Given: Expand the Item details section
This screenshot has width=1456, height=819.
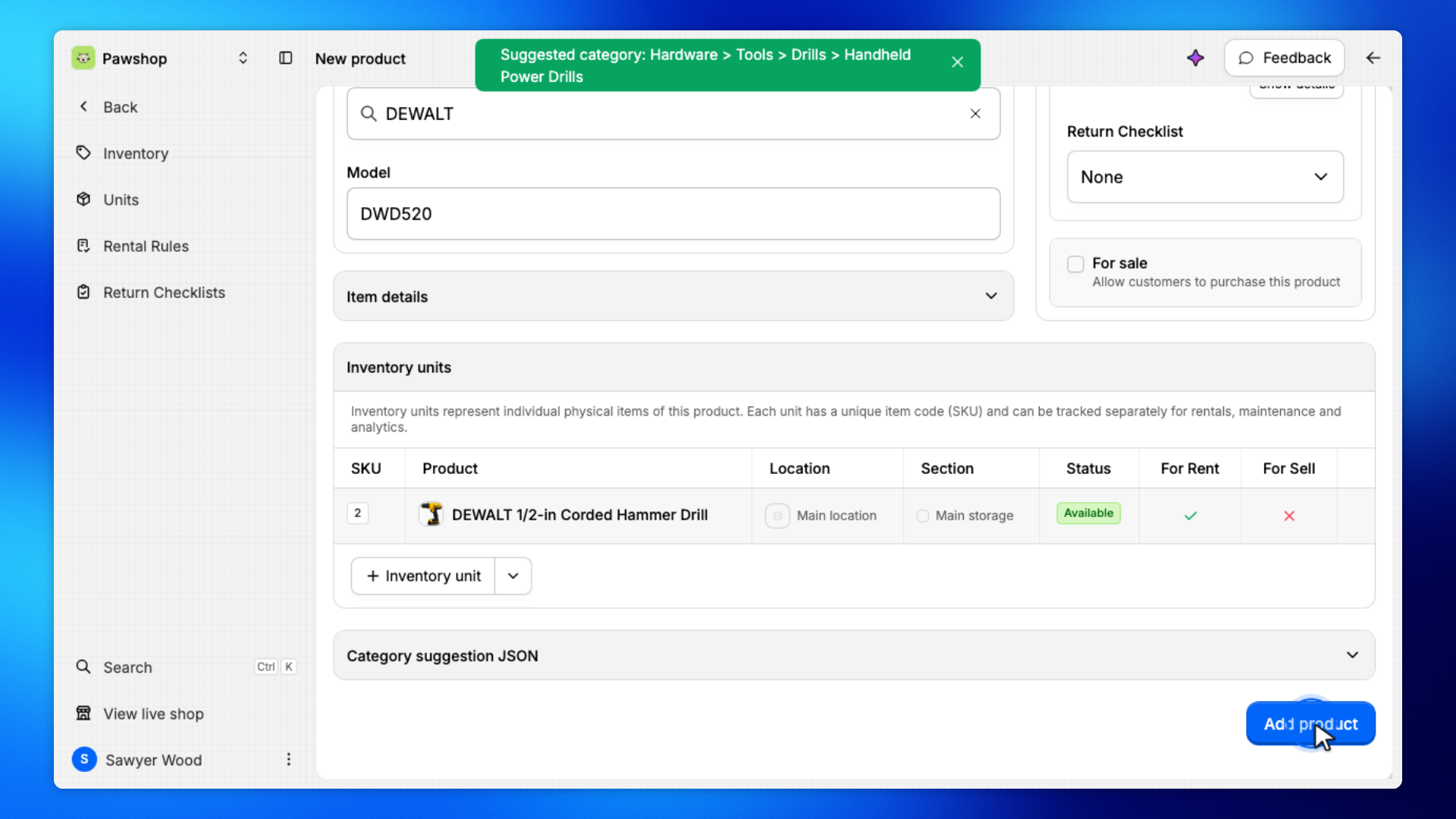Looking at the screenshot, I should pos(673,297).
